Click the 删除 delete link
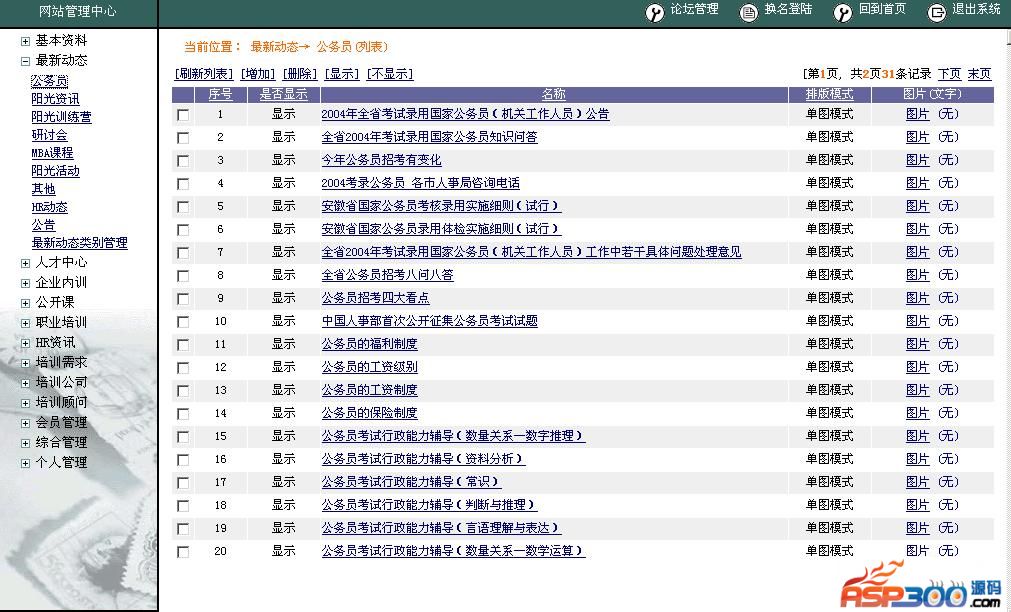The width and height of the screenshot is (1011, 612). [300, 74]
